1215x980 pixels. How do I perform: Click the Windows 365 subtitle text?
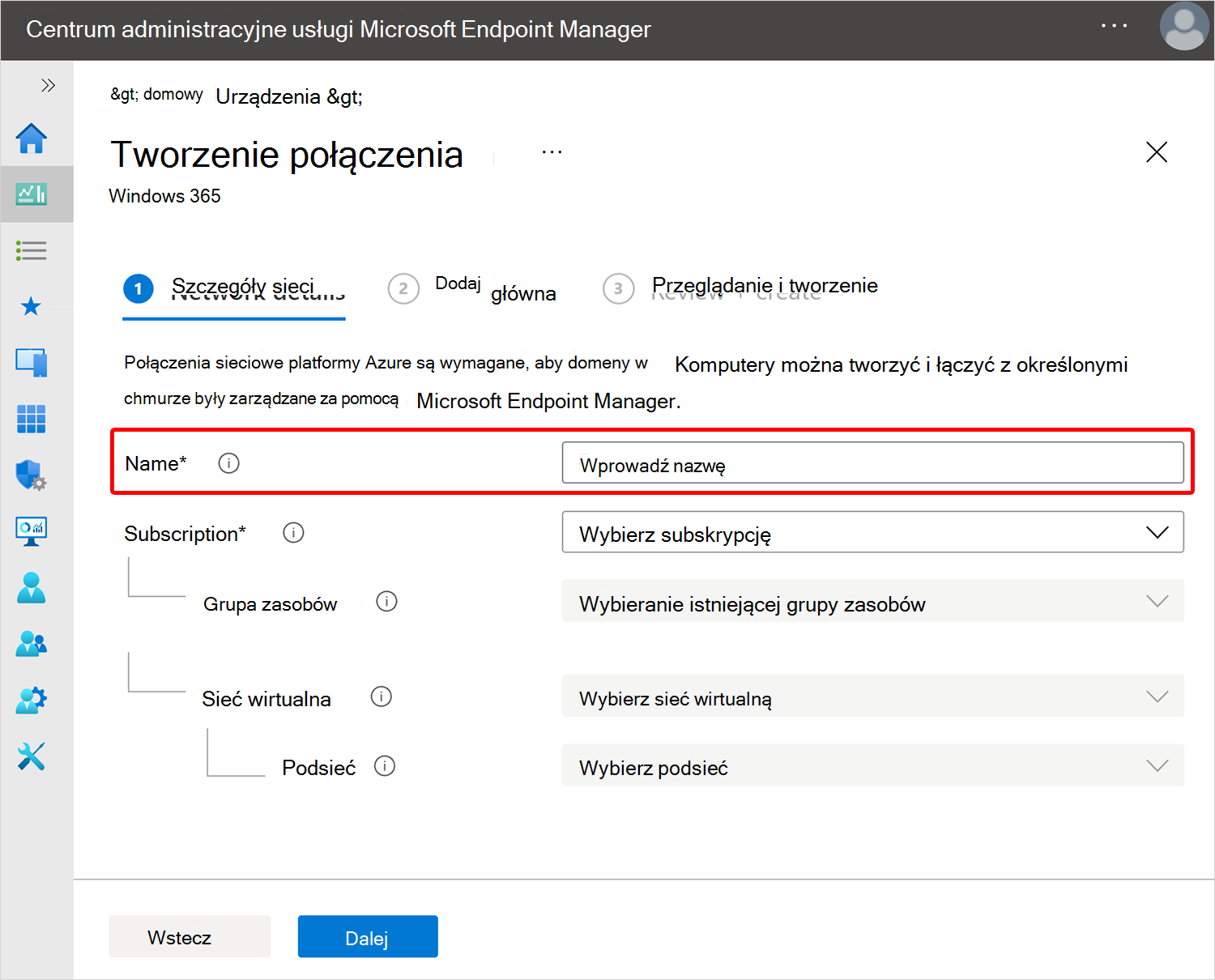pyautogui.click(x=164, y=196)
